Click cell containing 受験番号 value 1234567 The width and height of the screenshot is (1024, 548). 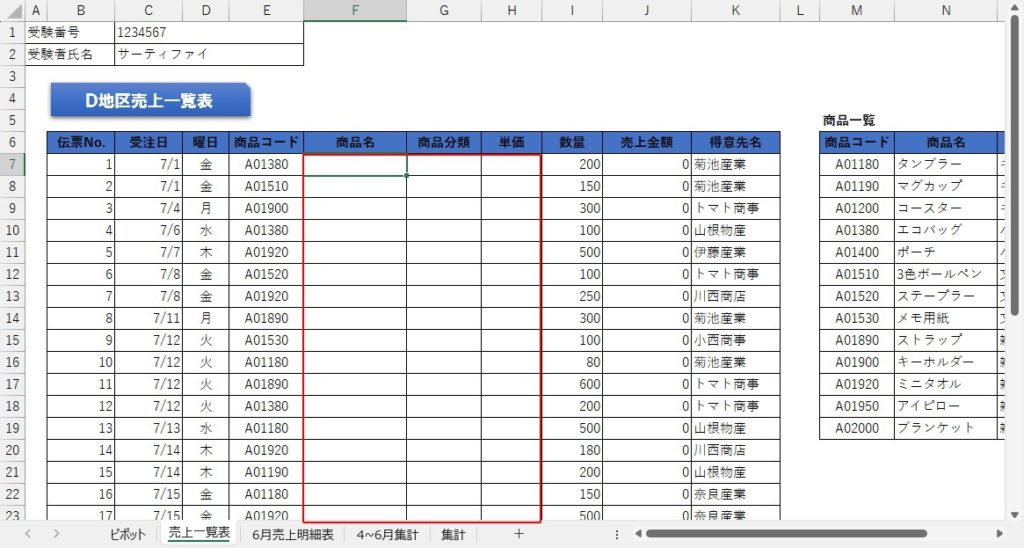(208, 33)
